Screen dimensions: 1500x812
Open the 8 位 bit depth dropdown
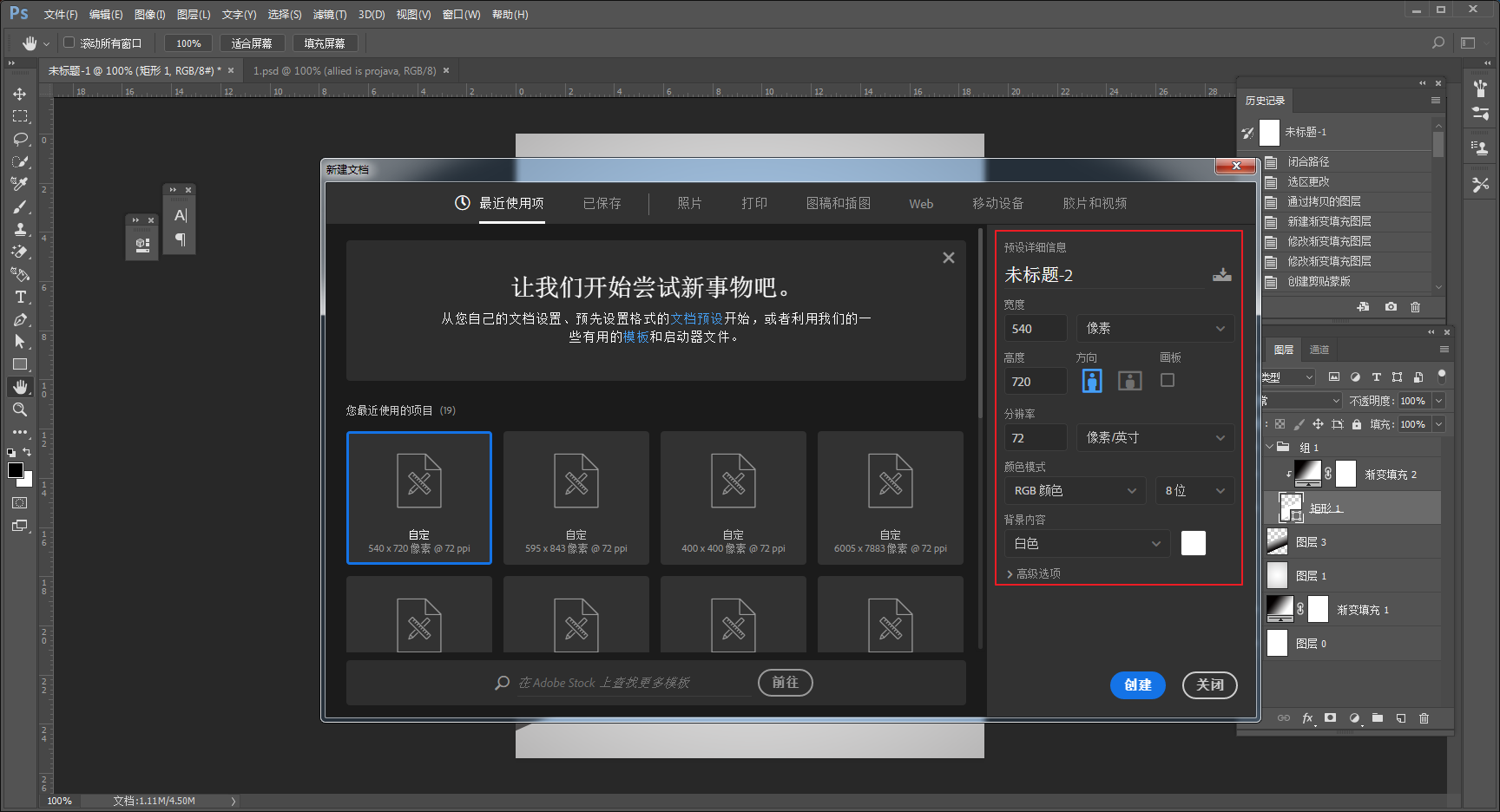1194,490
